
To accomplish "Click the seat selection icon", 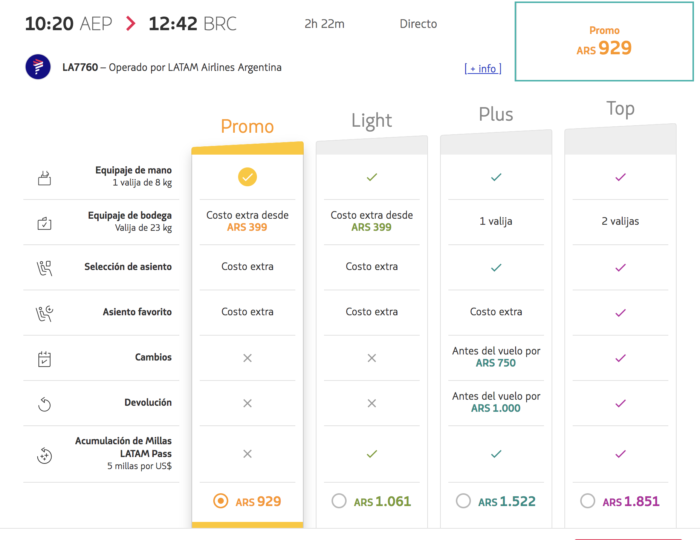I will click(45, 267).
